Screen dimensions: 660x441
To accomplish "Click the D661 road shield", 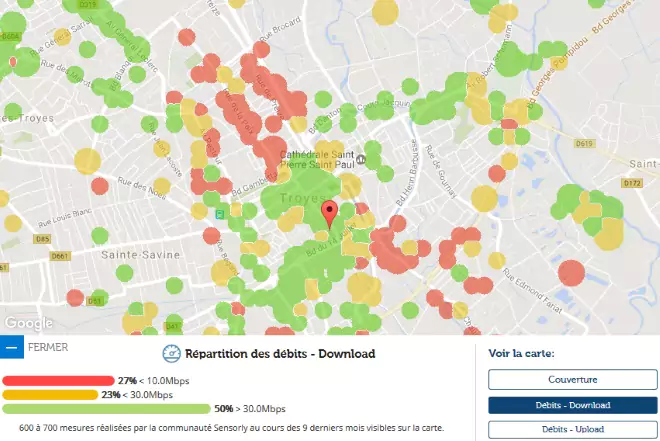I will point(33,256).
